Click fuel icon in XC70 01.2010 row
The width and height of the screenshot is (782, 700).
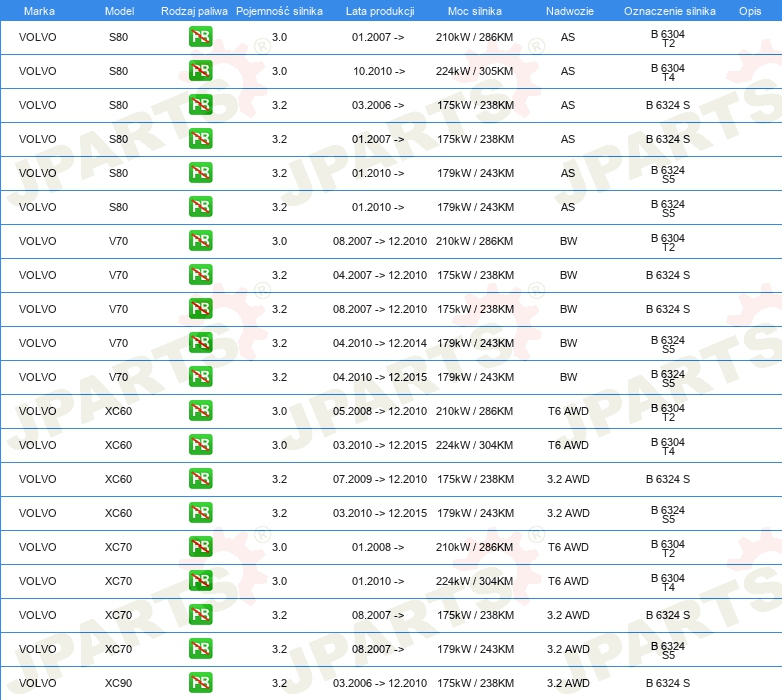pyautogui.click(x=200, y=581)
